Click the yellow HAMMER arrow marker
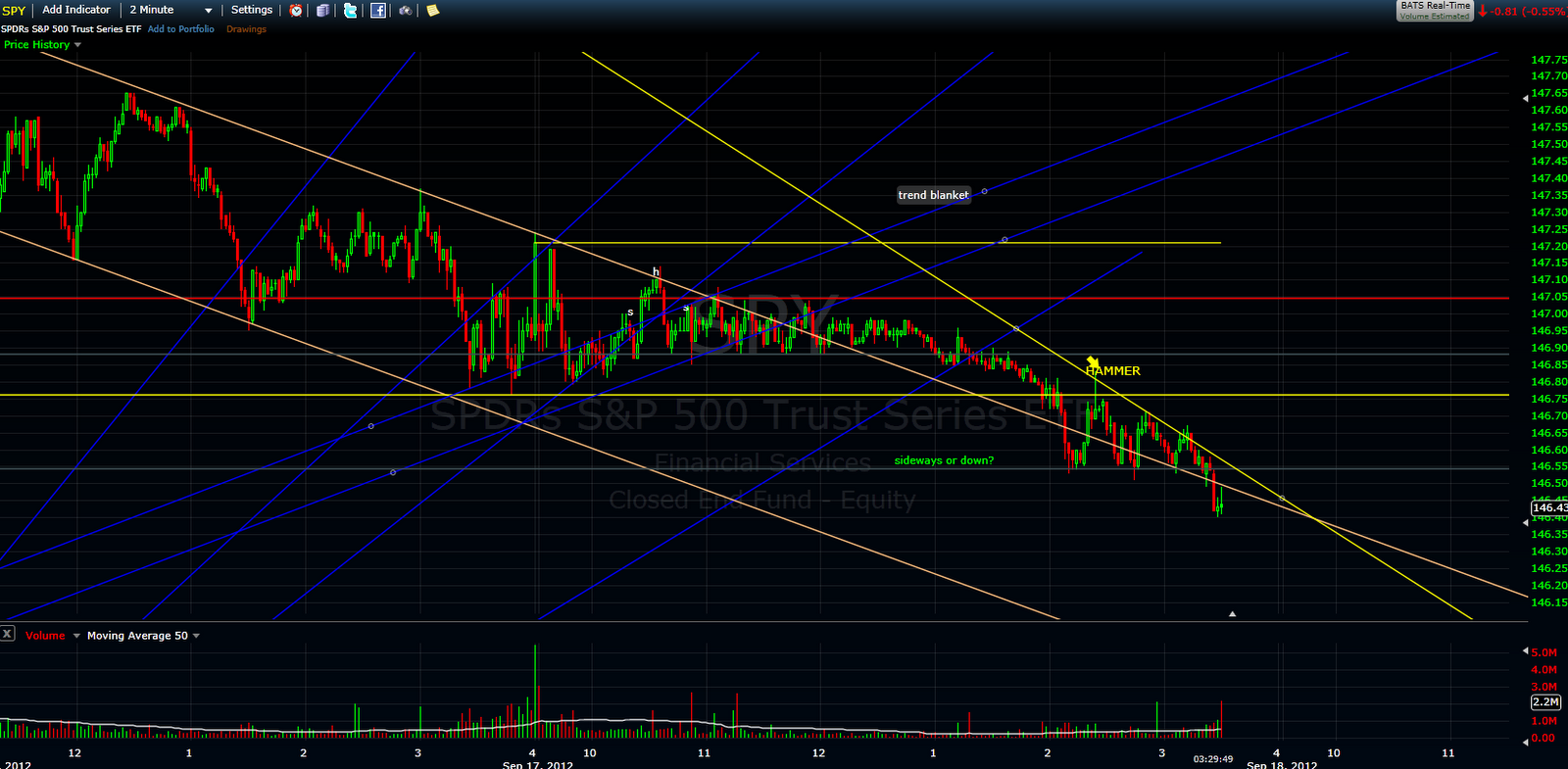1568x769 pixels. (x=1093, y=361)
